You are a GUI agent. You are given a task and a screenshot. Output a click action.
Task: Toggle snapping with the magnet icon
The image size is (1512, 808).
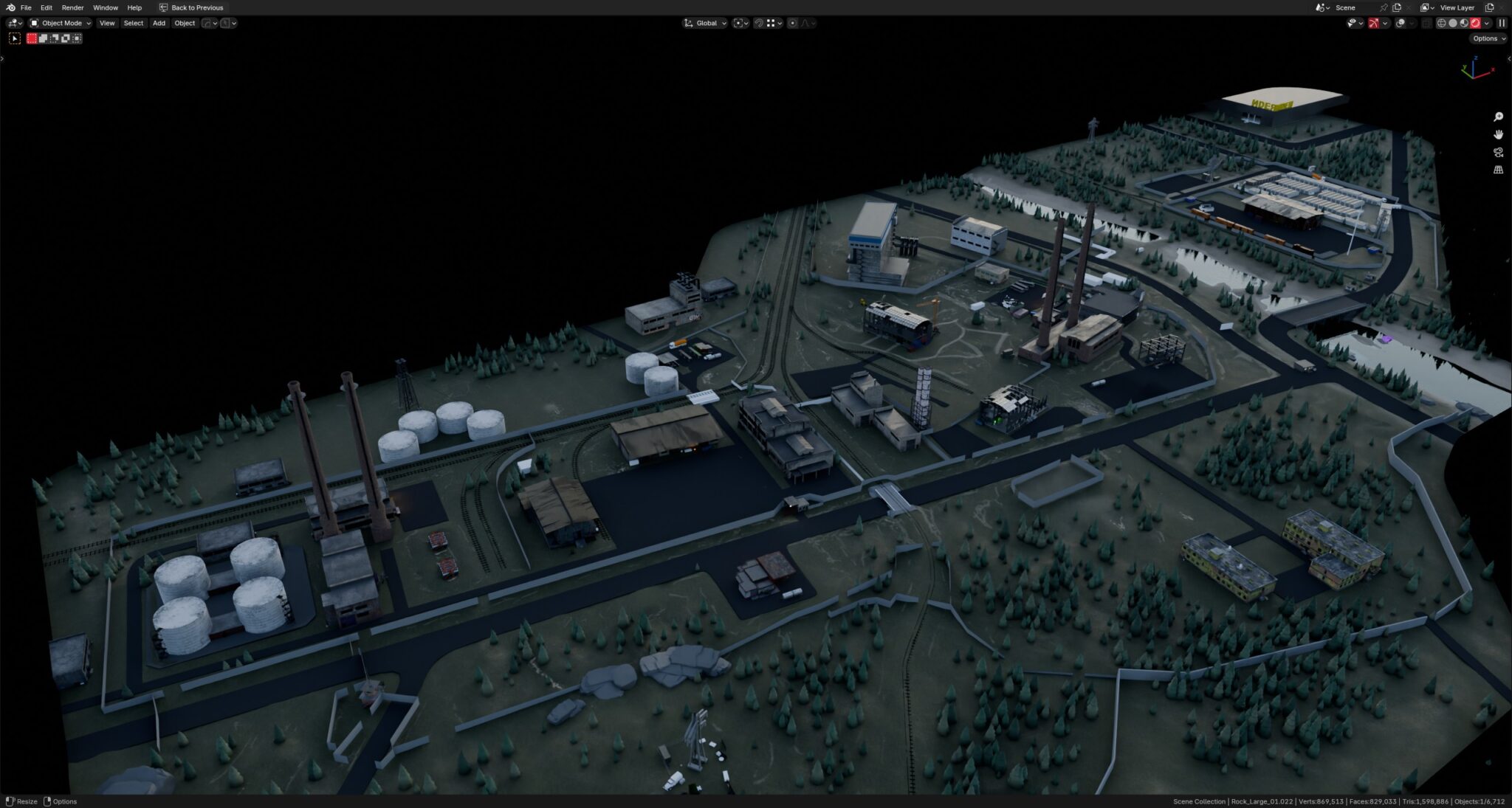[x=760, y=23]
